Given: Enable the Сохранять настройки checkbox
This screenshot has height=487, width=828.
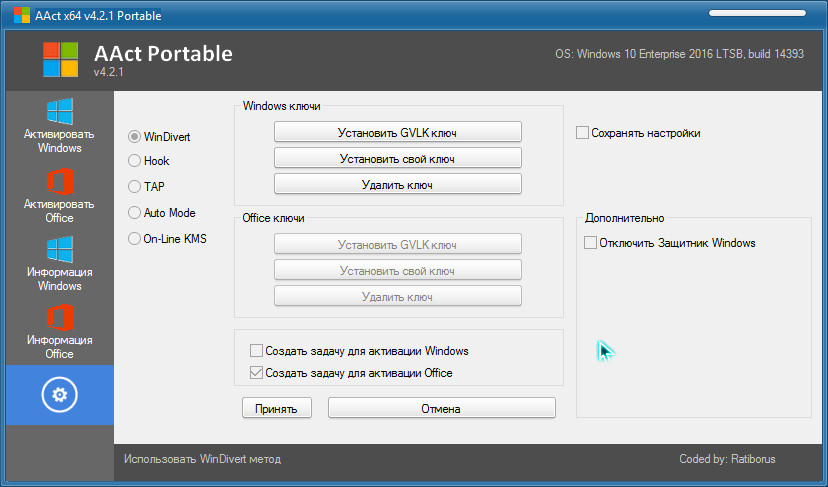Looking at the screenshot, I should coord(583,132).
